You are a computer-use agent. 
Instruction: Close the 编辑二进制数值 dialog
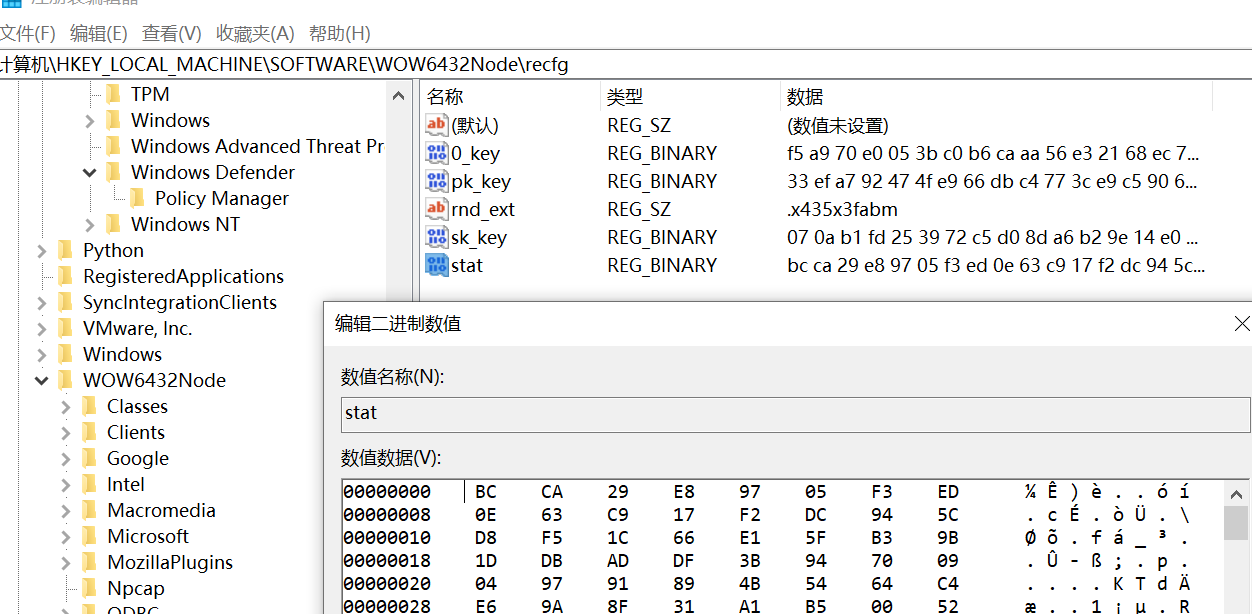1241,324
